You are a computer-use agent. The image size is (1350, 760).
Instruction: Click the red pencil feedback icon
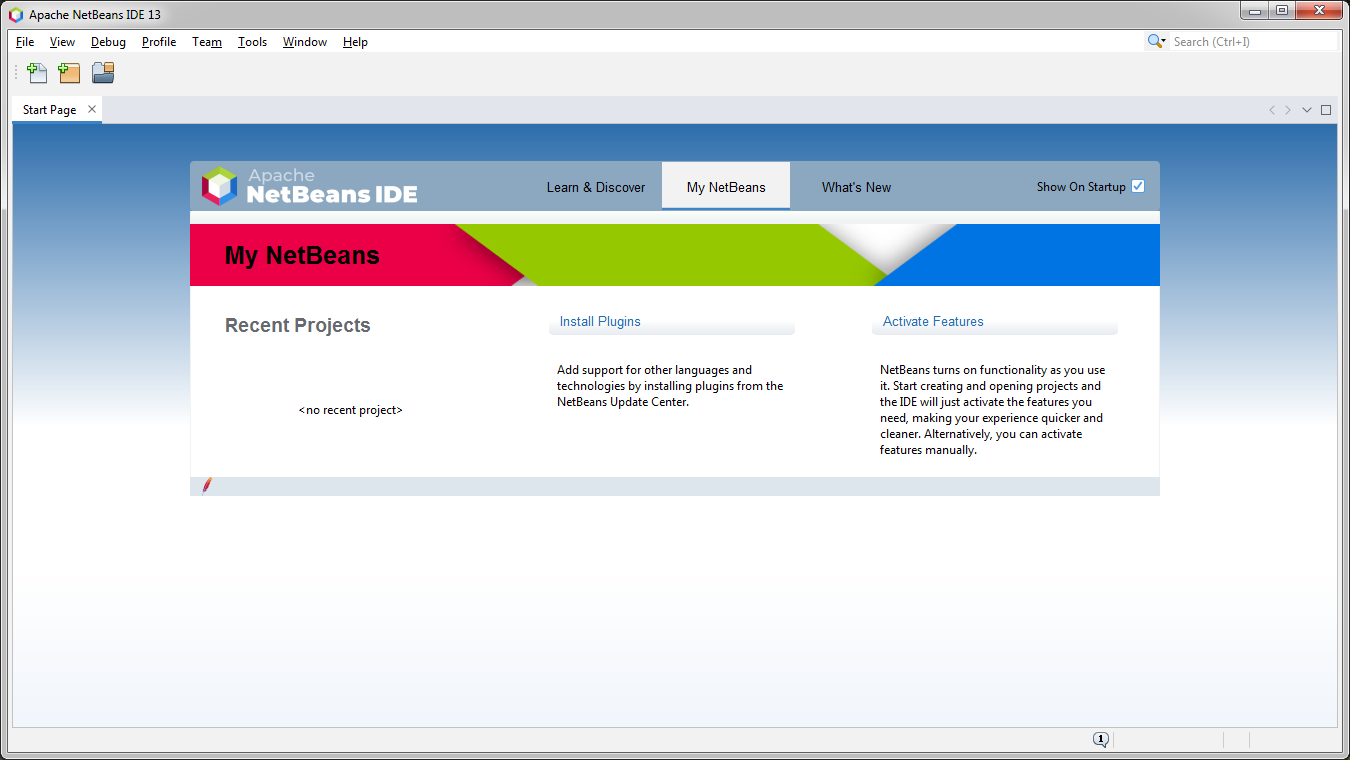coord(206,486)
